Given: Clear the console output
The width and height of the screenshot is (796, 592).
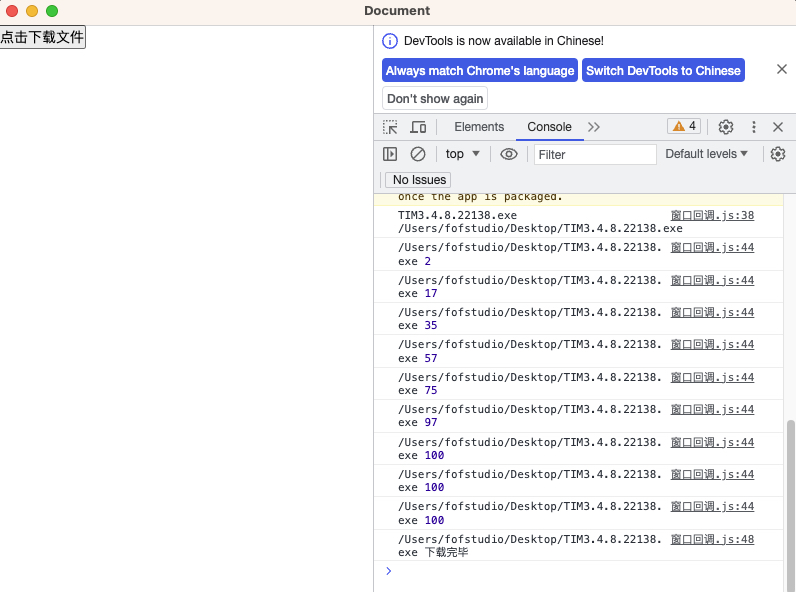Looking at the screenshot, I should [x=417, y=154].
